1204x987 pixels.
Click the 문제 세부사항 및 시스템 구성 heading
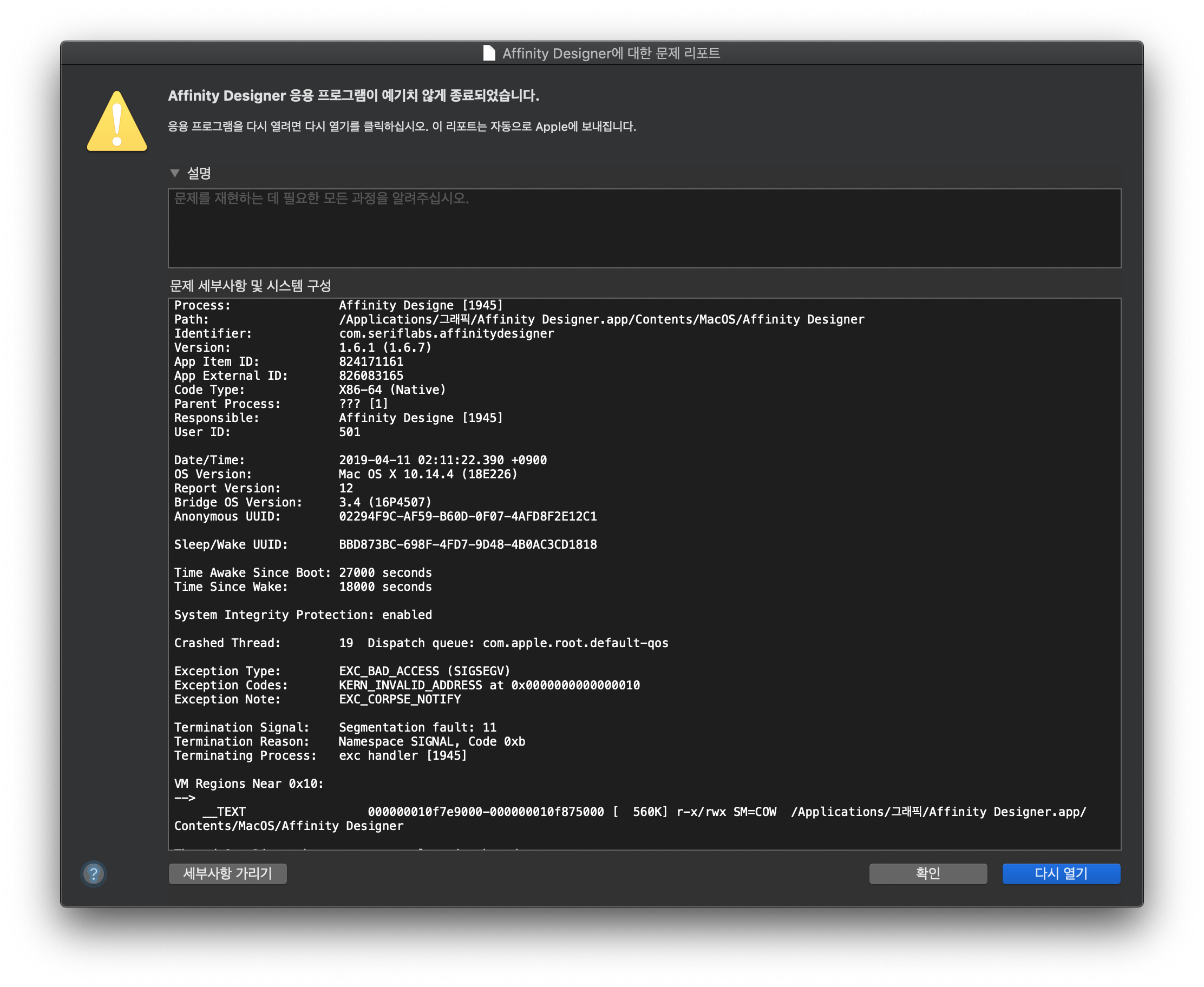click(x=250, y=285)
